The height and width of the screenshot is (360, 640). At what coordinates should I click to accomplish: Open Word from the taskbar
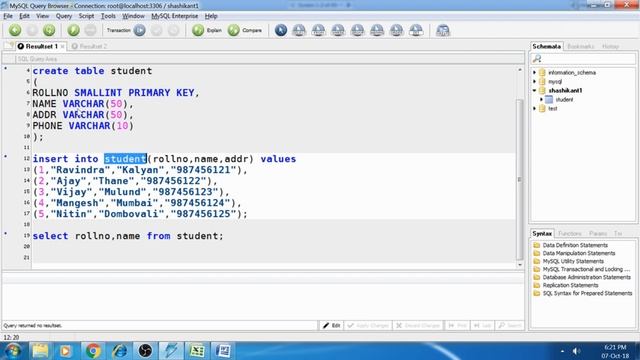point(223,351)
